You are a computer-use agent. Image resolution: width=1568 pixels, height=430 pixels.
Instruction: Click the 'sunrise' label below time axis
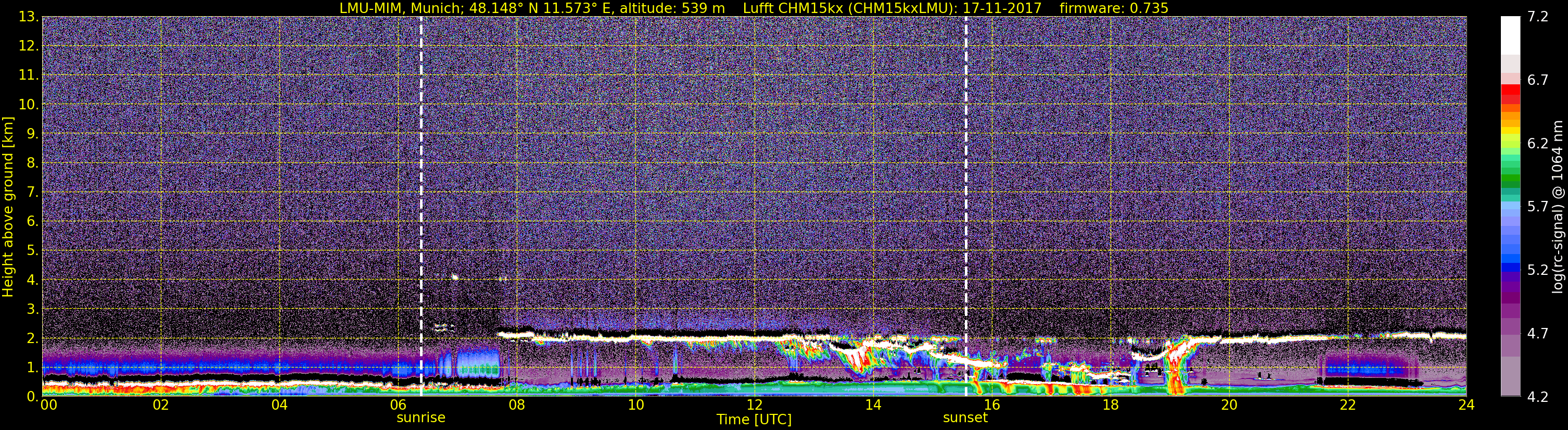point(420,418)
